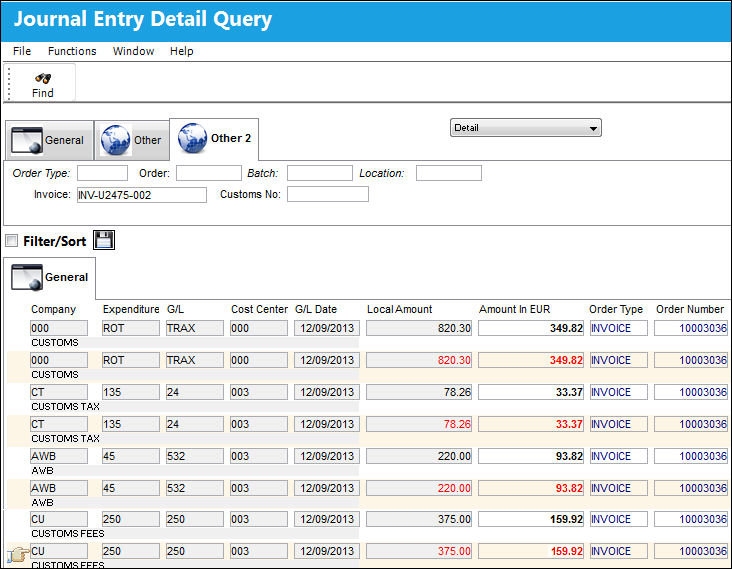Screen dimensions: 732x569
Task: Toggle the Filter/Sort checkbox
Action: (x=12, y=241)
